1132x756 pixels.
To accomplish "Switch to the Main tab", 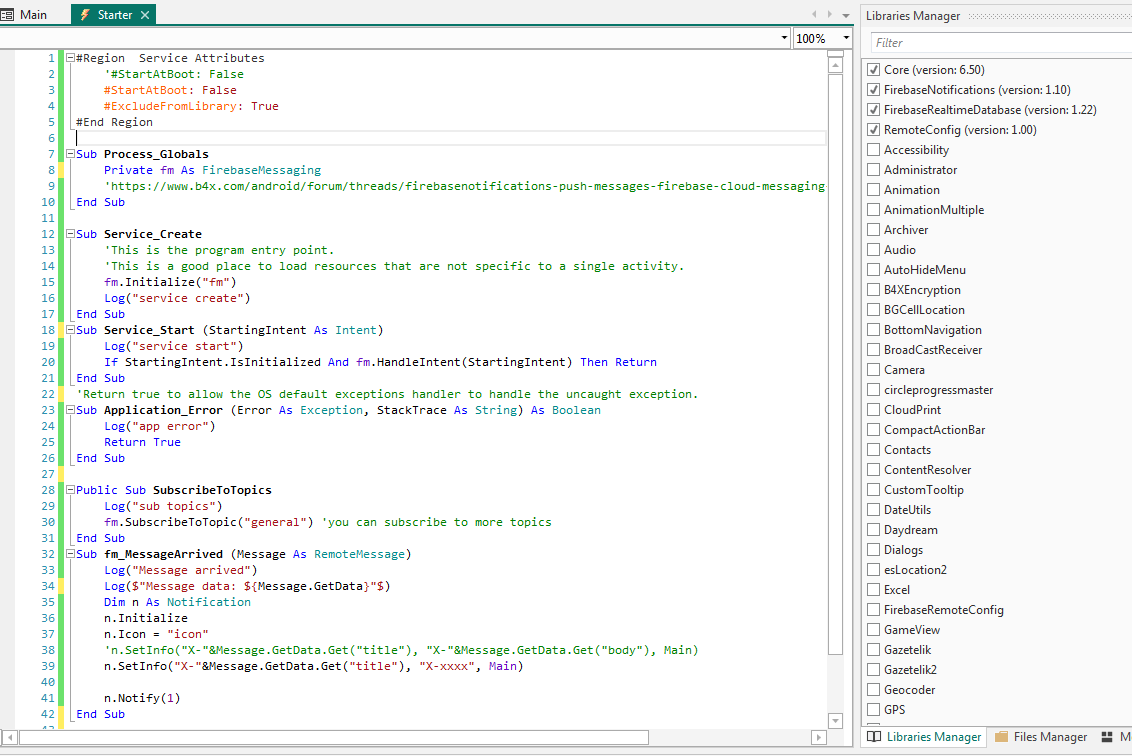I will click(x=33, y=15).
